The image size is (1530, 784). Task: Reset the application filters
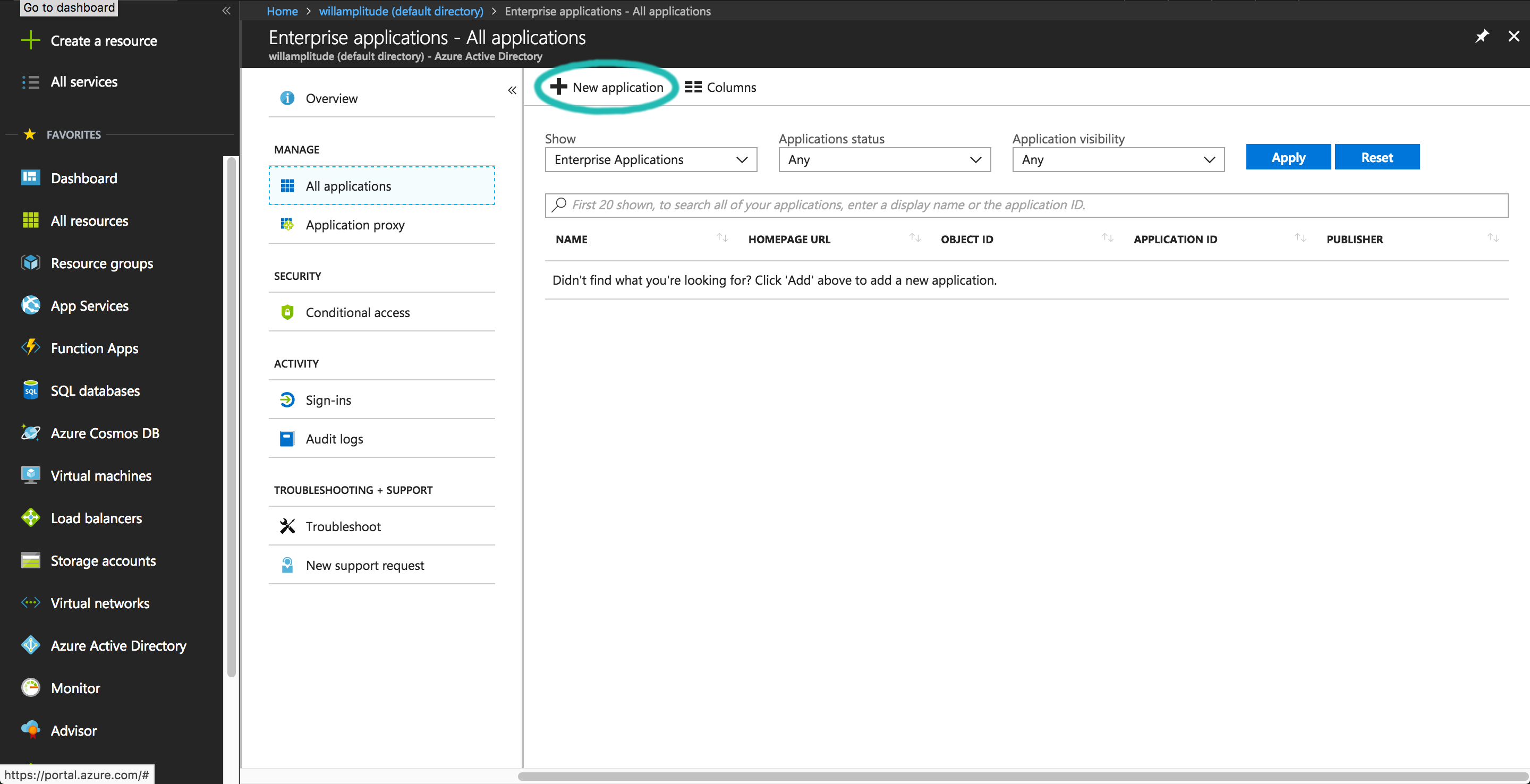coord(1377,157)
